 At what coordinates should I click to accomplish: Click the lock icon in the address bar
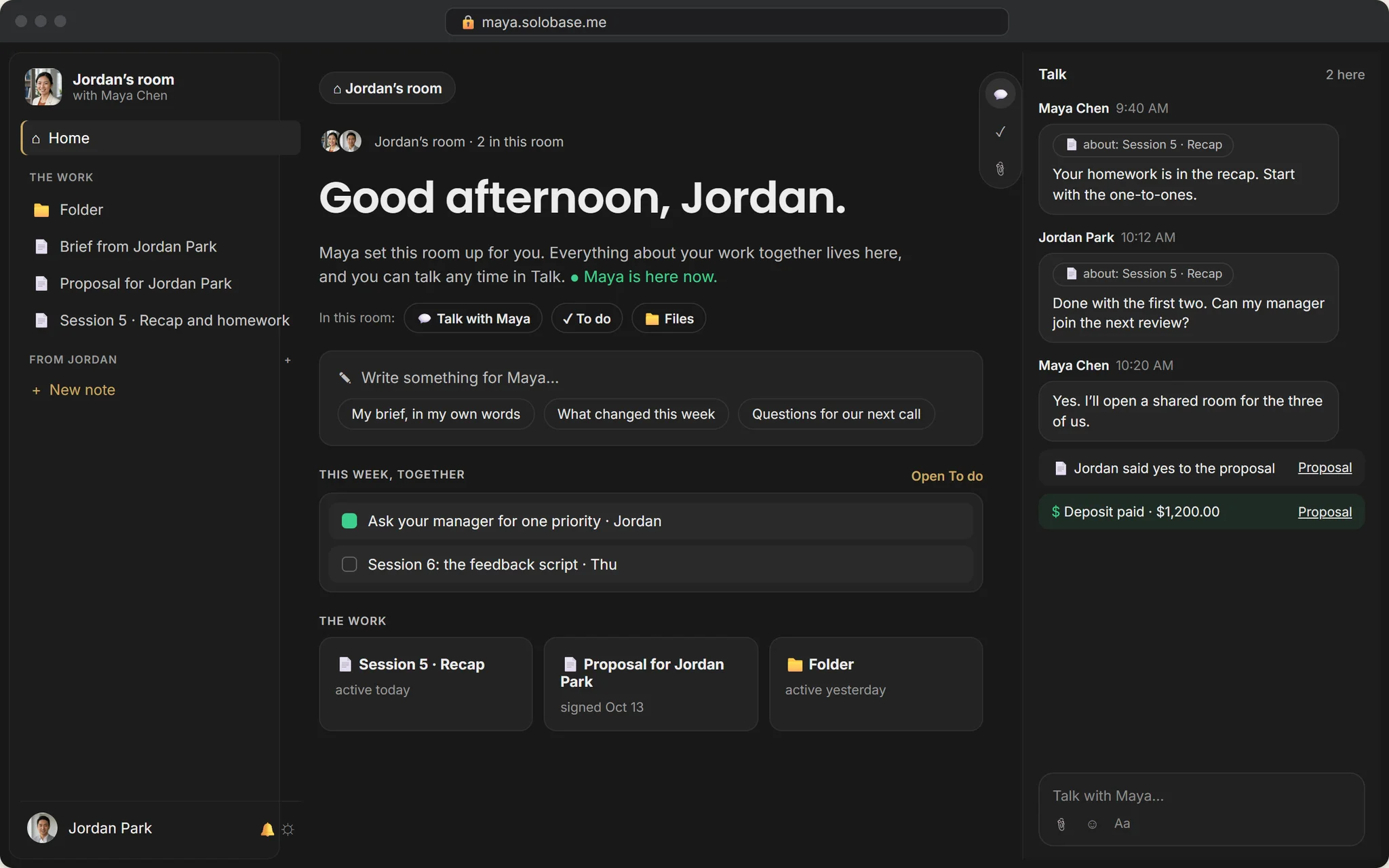click(x=468, y=22)
